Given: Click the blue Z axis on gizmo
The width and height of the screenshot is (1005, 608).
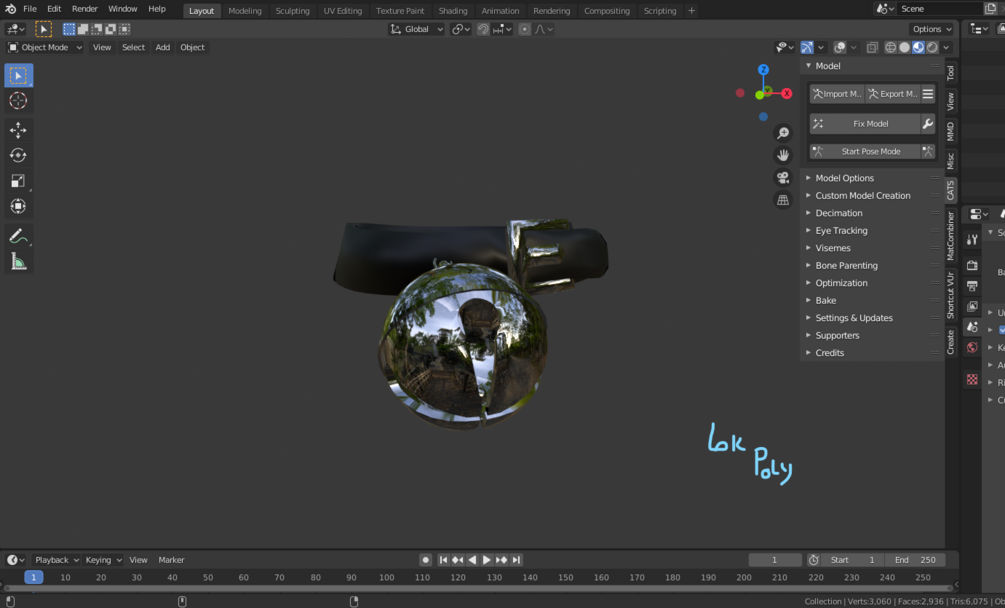Looking at the screenshot, I should click(x=763, y=69).
